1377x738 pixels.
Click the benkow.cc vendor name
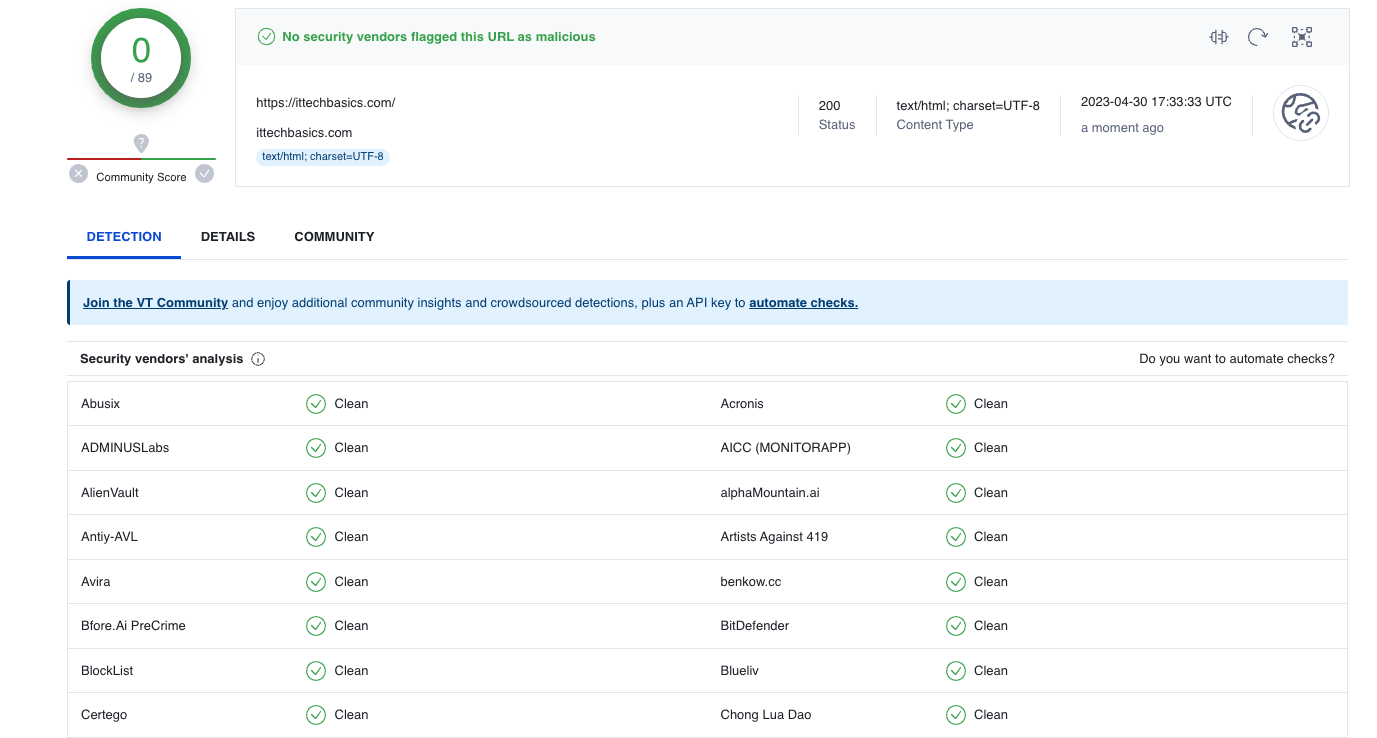click(x=751, y=582)
